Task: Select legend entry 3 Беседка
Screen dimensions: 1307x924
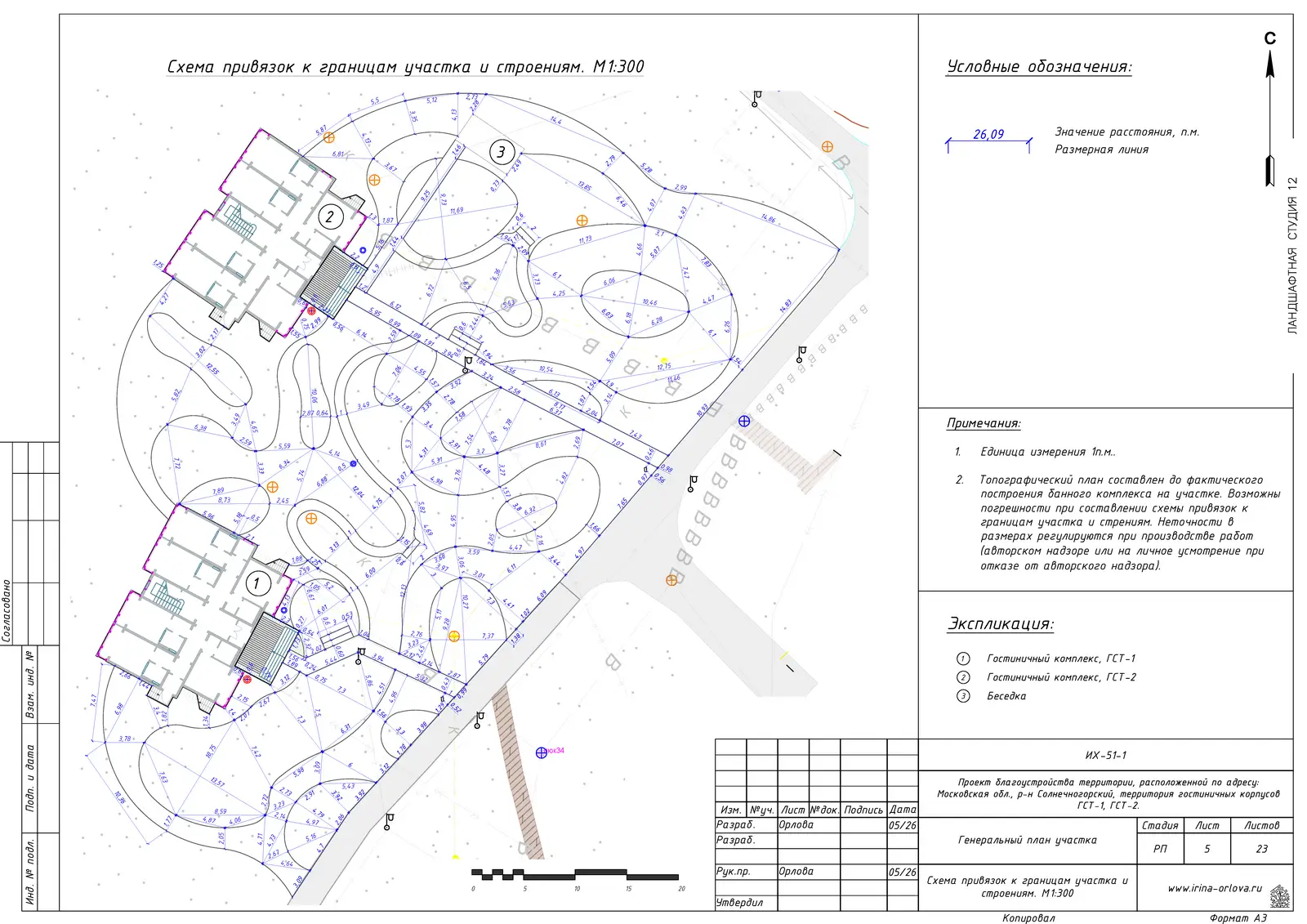Action: click(991, 696)
